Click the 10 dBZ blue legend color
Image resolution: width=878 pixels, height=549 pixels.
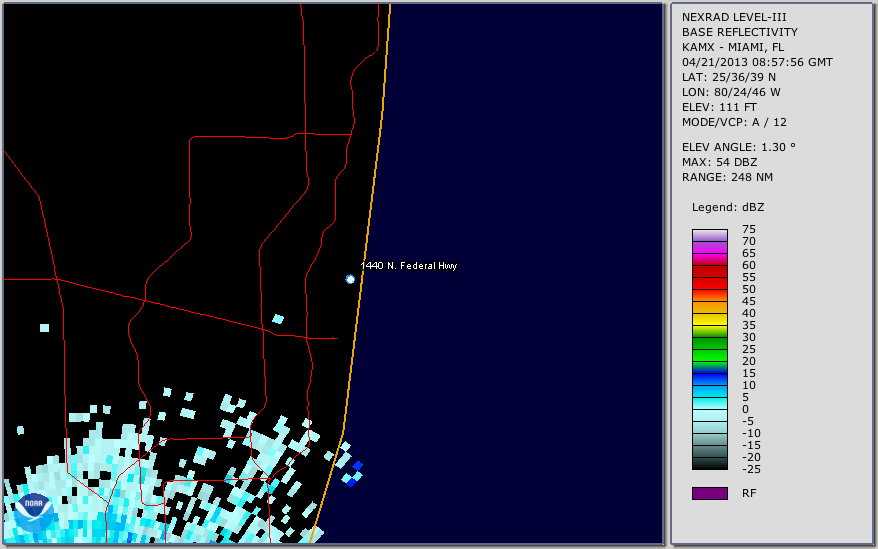pos(709,379)
